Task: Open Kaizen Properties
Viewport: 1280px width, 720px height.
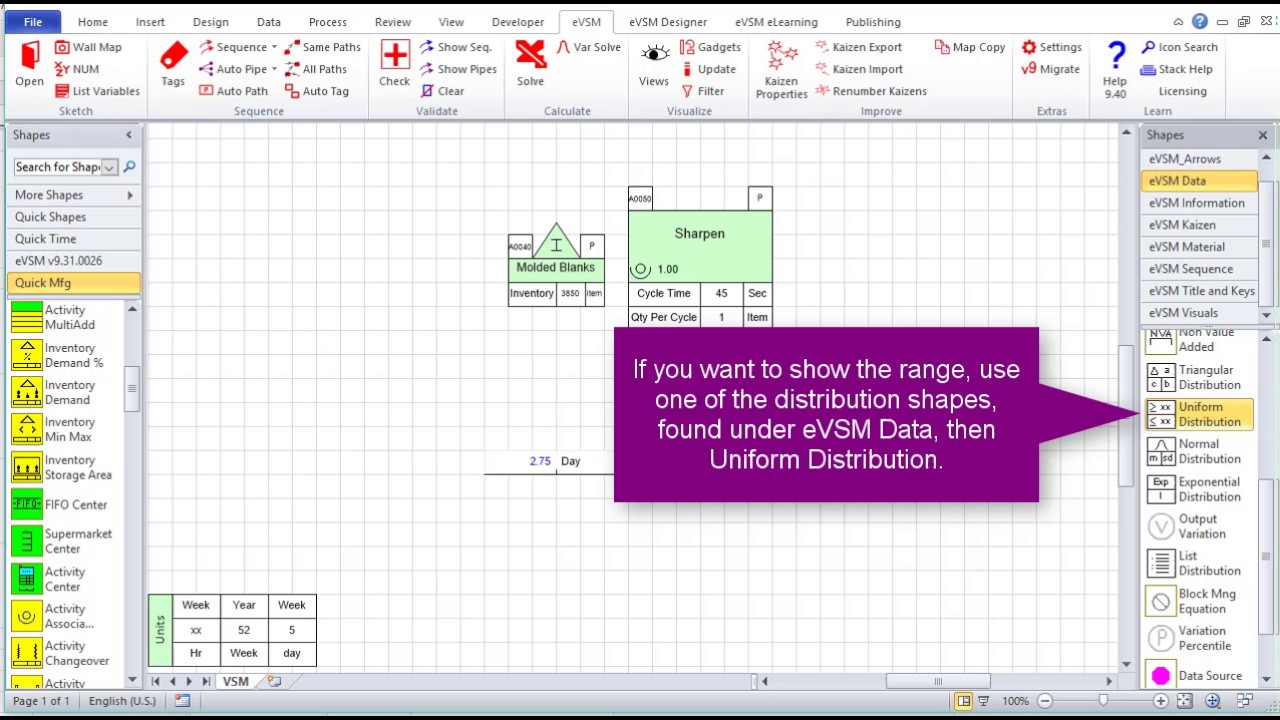Action: pos(781,70)
